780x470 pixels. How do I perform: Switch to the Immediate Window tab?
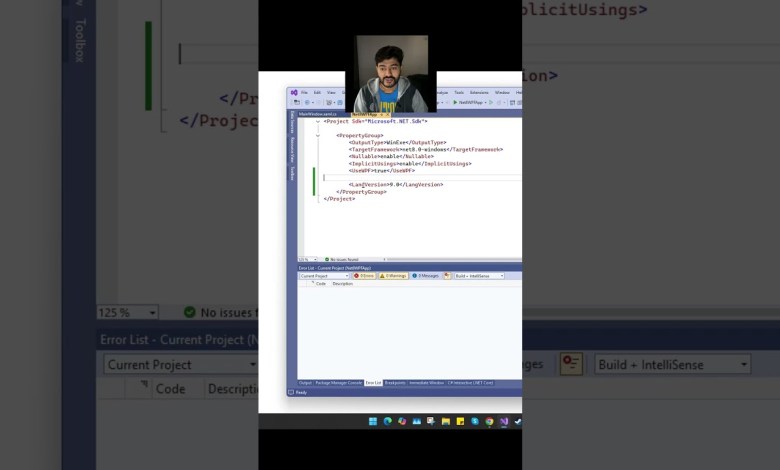coord(426,383)
